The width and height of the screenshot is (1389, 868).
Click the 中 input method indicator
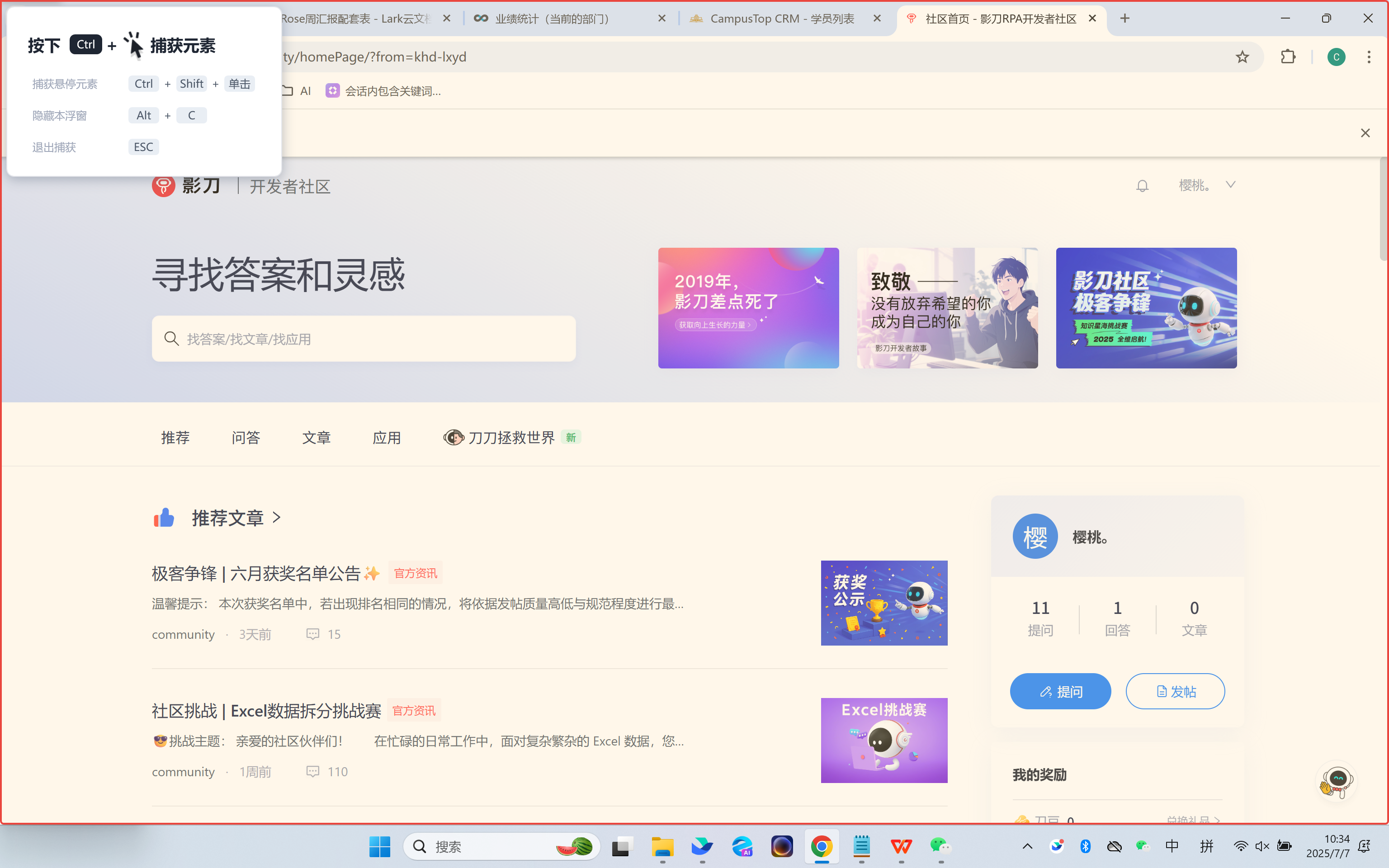point(1172,846)
